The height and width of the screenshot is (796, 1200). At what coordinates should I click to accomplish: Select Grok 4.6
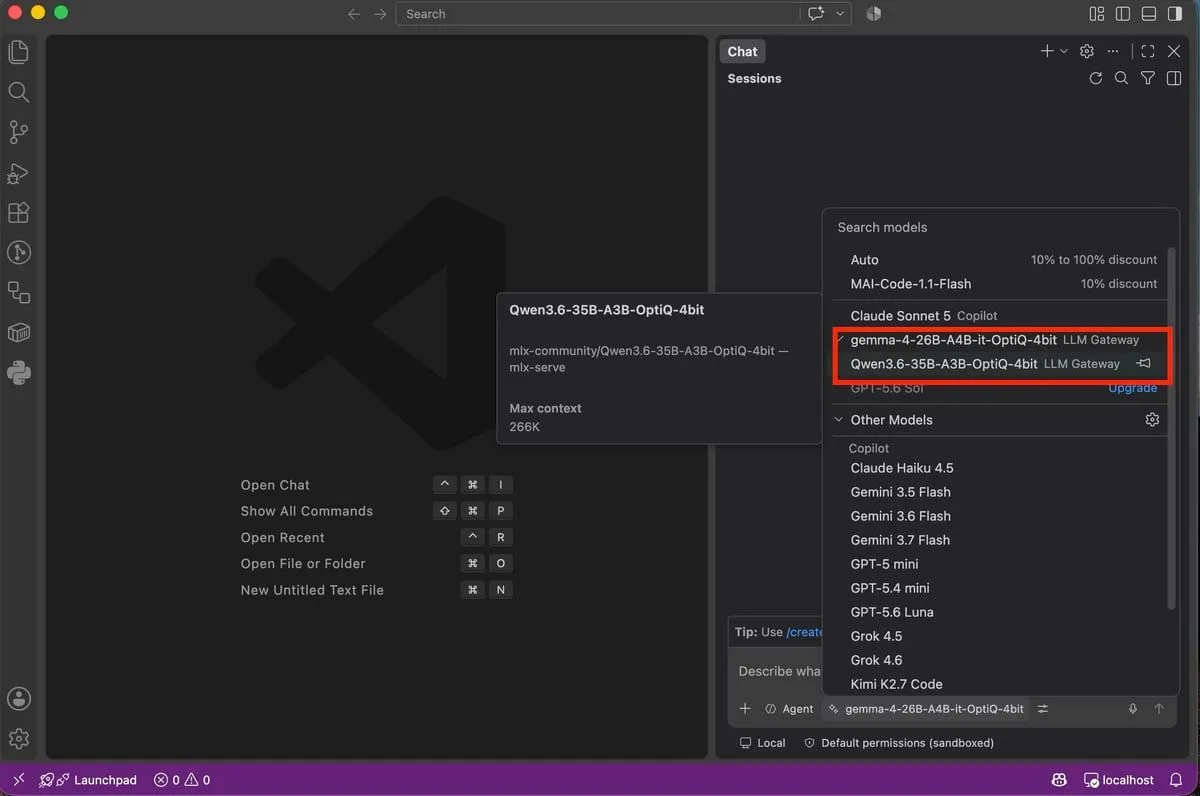tap(999, 660)
